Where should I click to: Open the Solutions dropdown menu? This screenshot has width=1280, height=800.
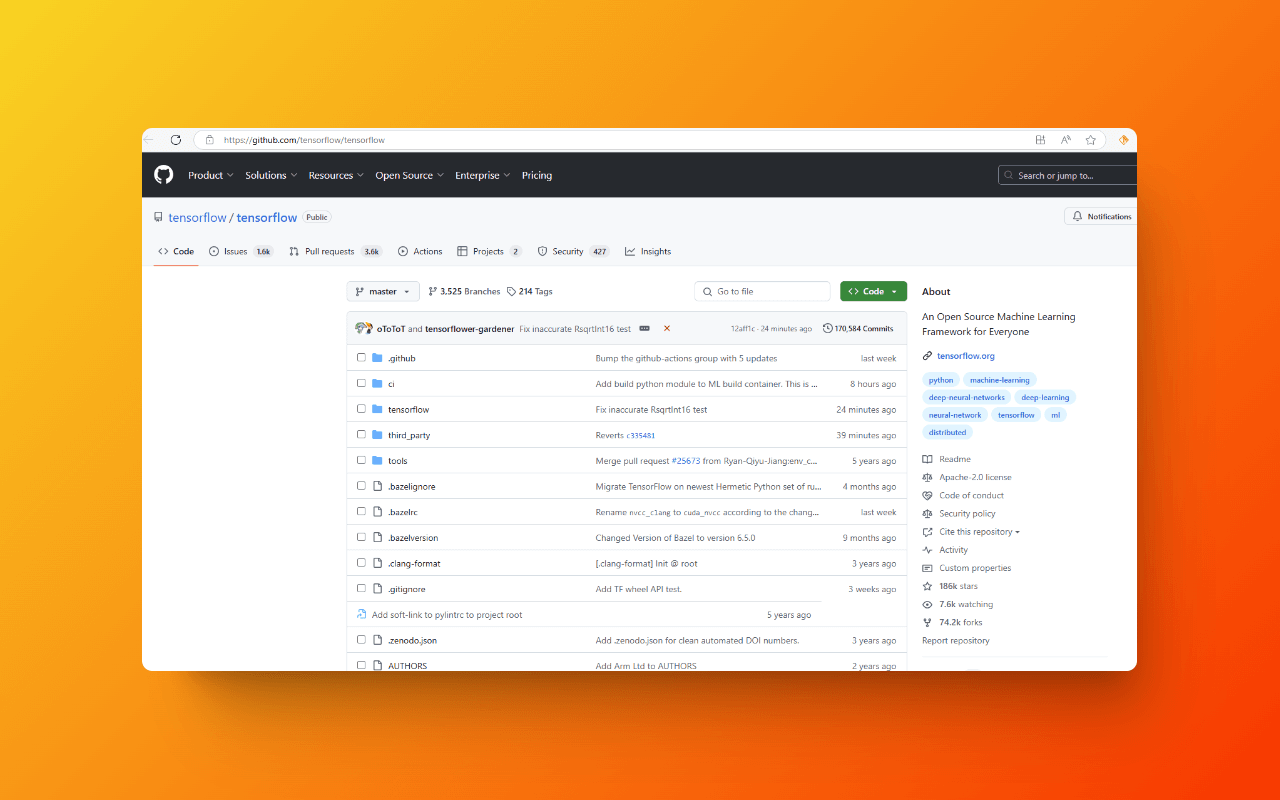tap(271, 175)
